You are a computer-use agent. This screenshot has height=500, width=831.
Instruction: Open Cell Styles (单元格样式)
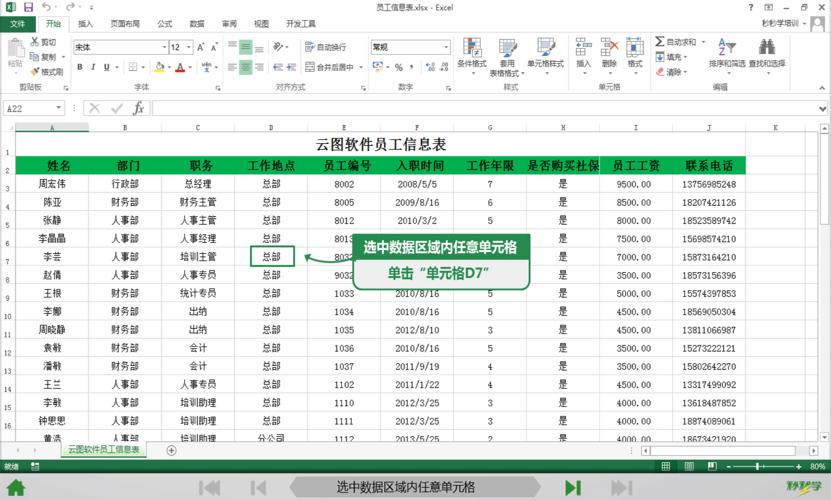click(x=545, y=56)
